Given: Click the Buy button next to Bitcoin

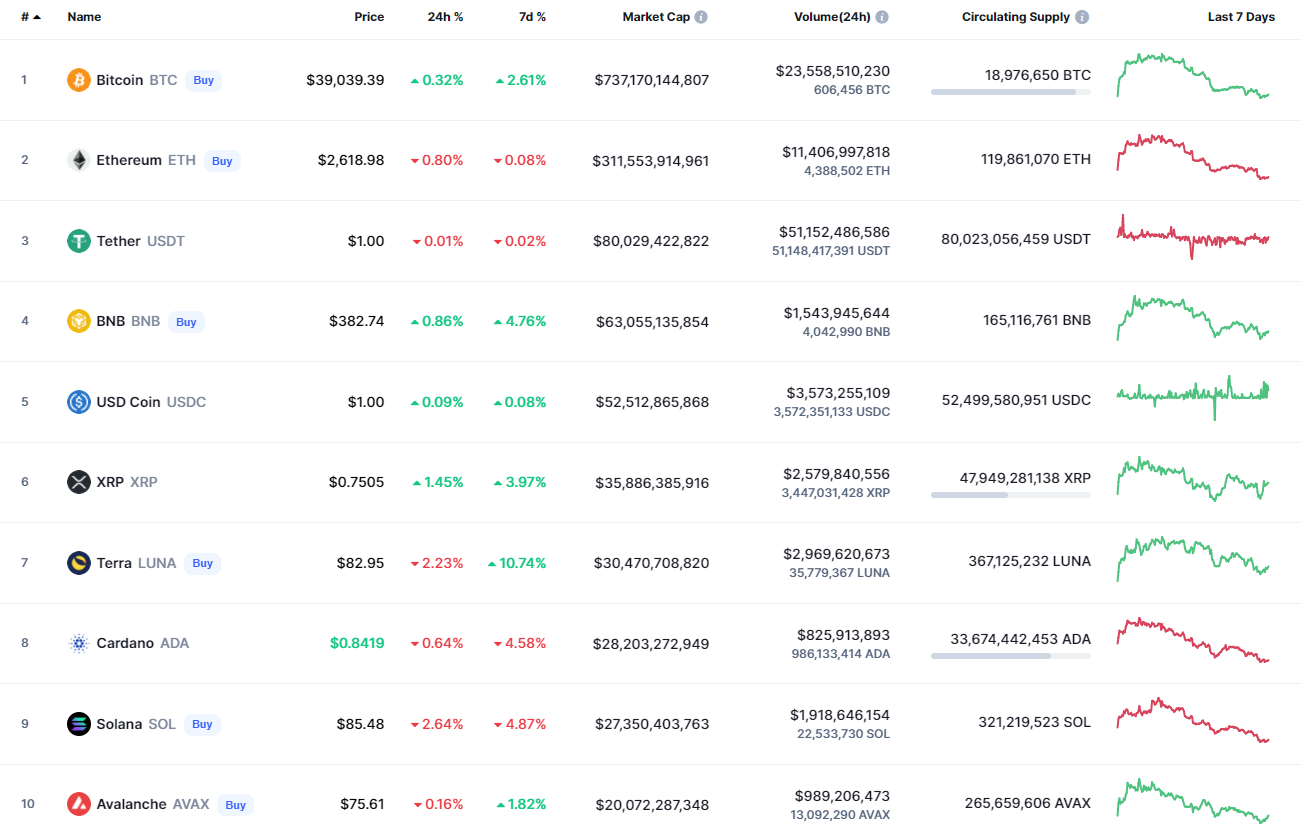Looking at the screenshot, I should point(204,80).
